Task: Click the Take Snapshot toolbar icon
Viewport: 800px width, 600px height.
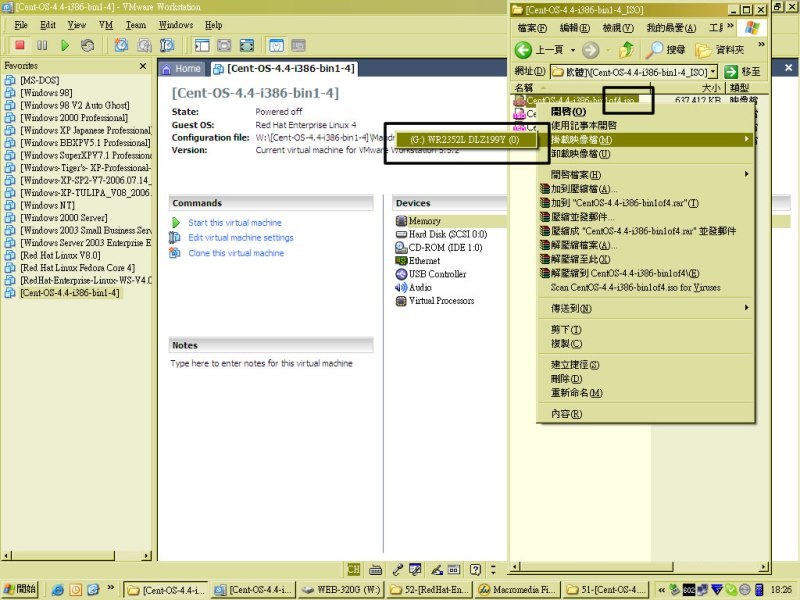Action: click(121, 45)
